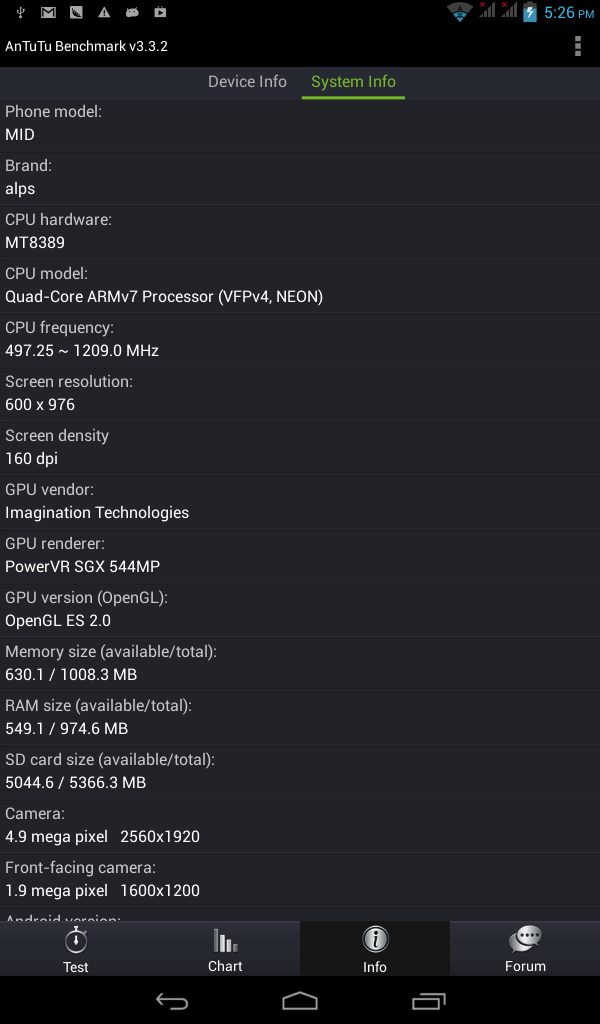This screenshot has height=1024, width=600.
Task: Tap the AnTuTu Benchmark v3.3.2 title
Action: click(86, 46)
